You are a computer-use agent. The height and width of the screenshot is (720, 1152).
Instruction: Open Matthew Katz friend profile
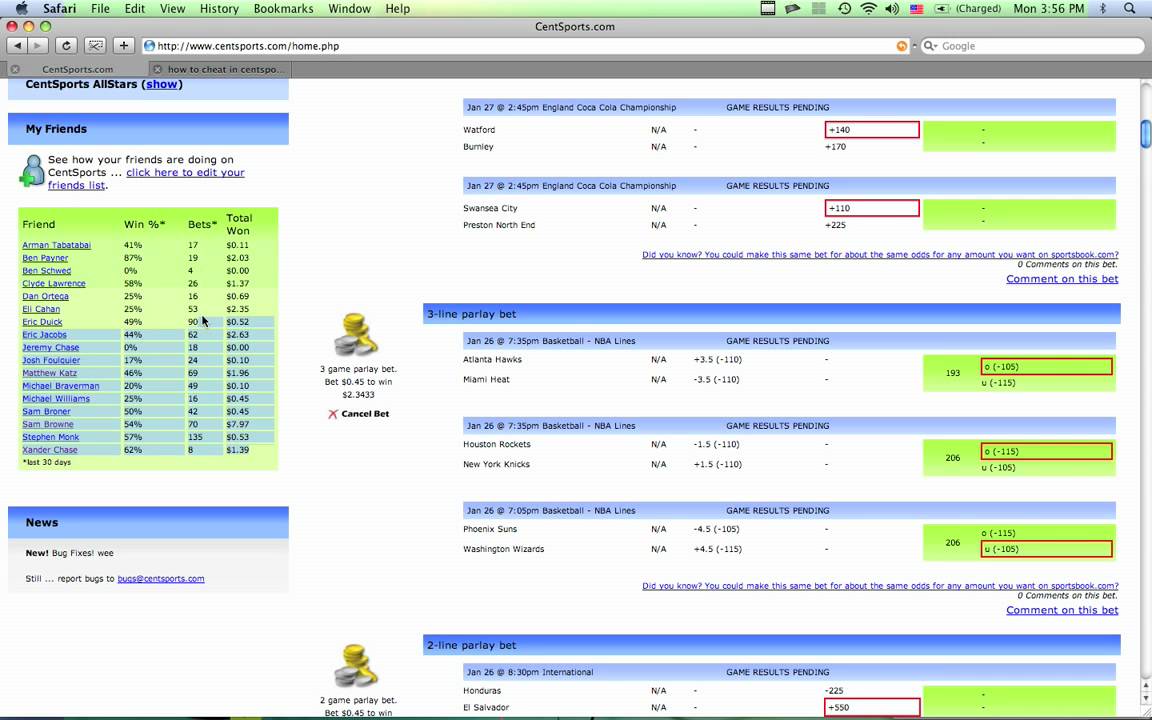(49, 373)
